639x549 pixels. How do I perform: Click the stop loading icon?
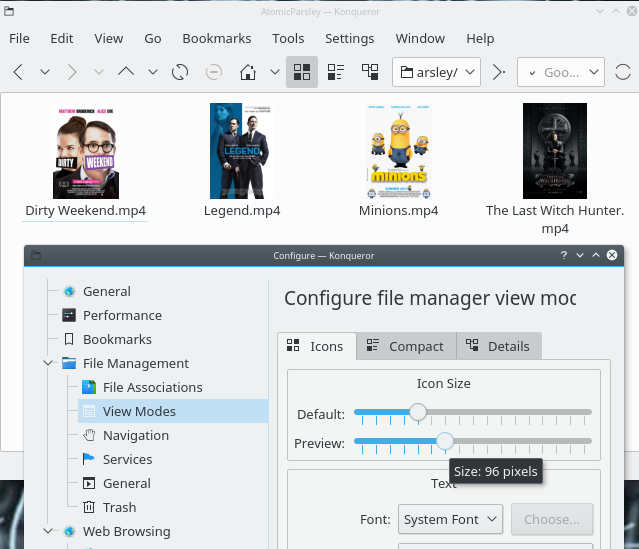[214, 72]
